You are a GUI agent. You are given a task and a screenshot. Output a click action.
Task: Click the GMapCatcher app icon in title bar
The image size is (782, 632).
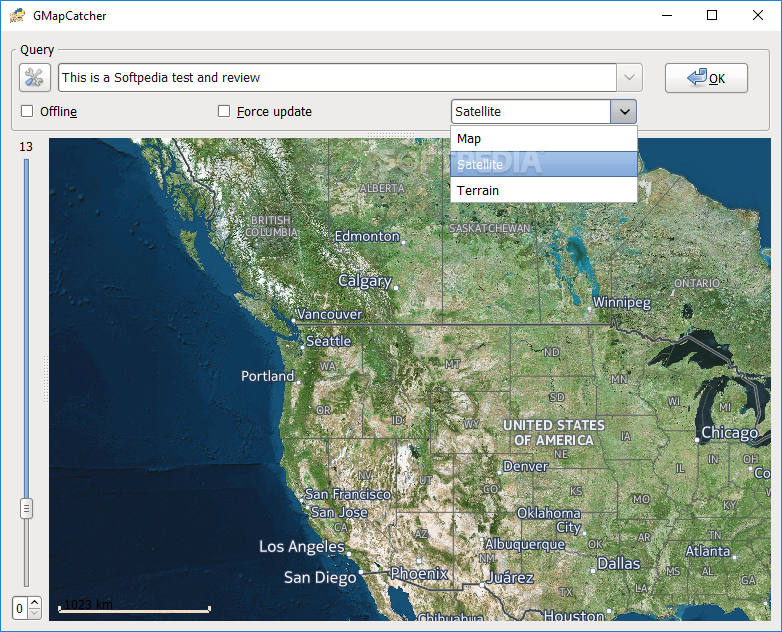[x=17, y=15]
